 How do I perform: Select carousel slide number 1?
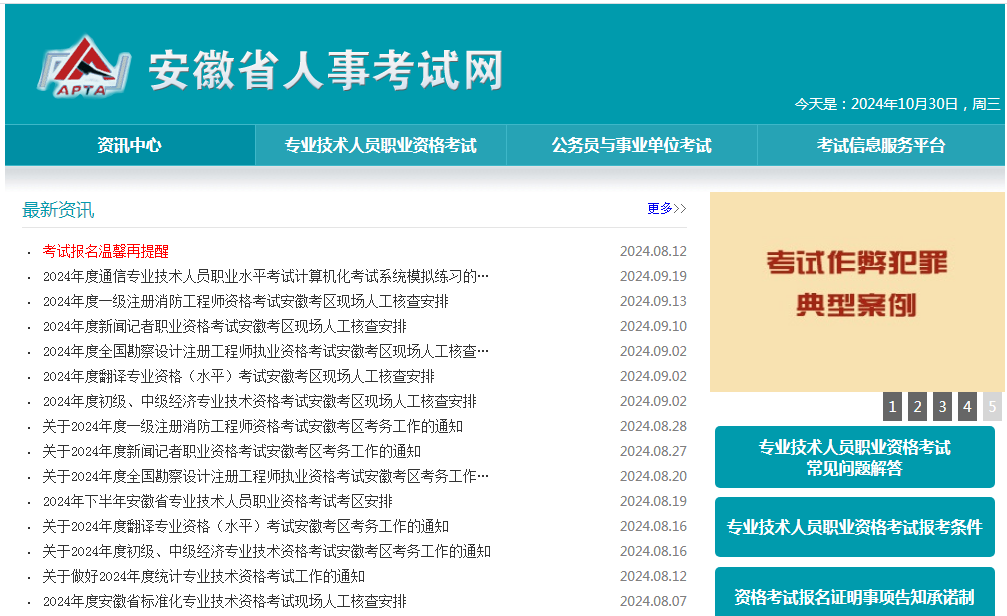pyautogui.click(x=892, y=406)
